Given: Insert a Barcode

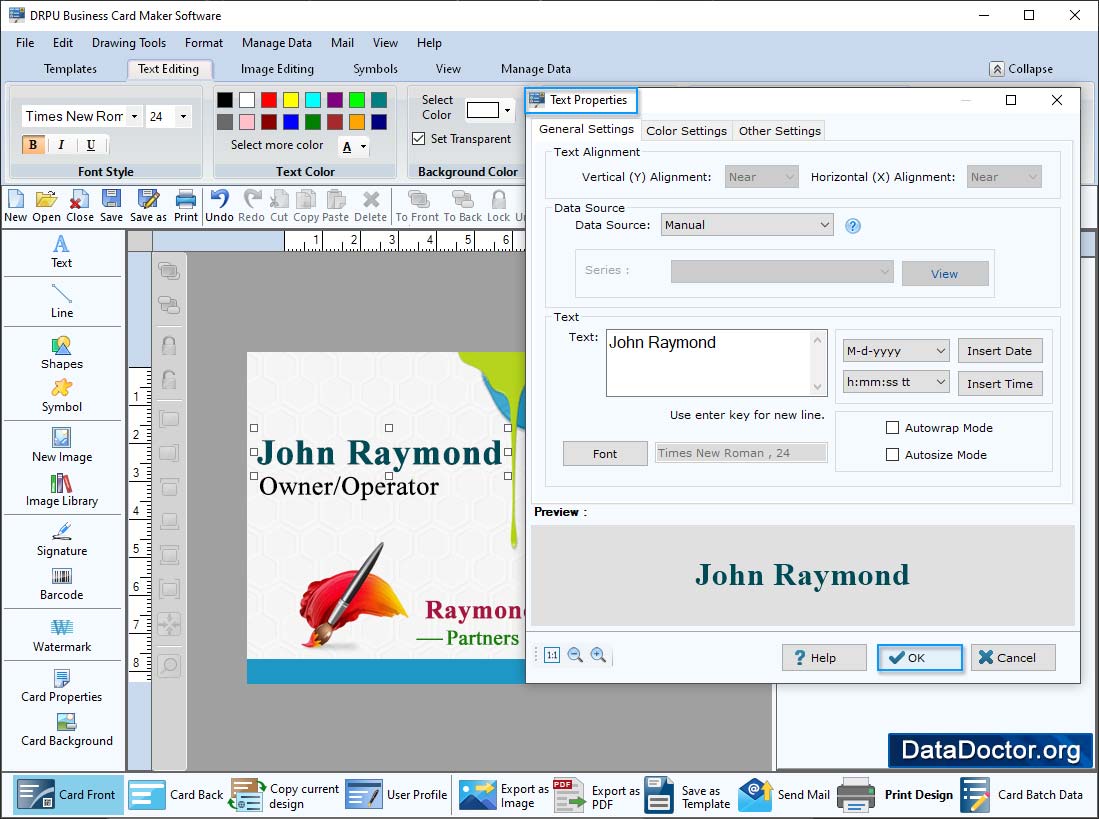Looking at the screenshot, I should point(62,585).
